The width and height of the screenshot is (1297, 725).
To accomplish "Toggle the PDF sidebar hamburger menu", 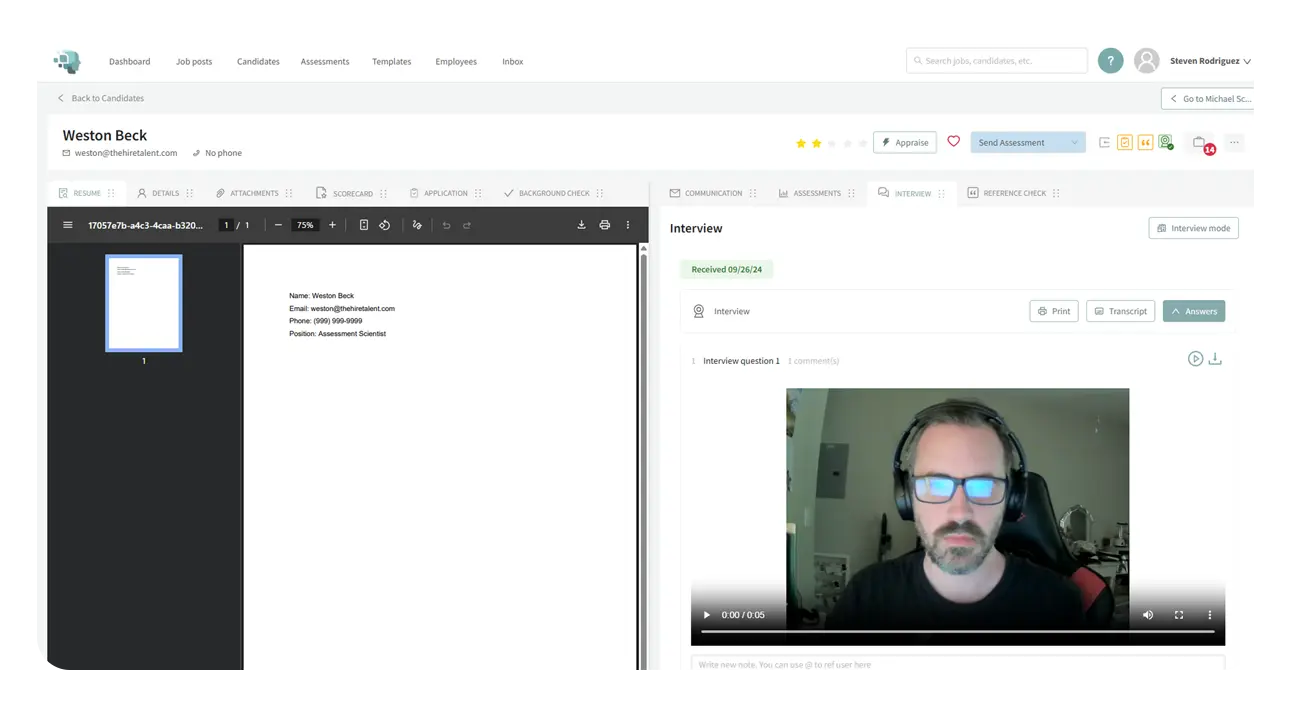I will point(68,225).
